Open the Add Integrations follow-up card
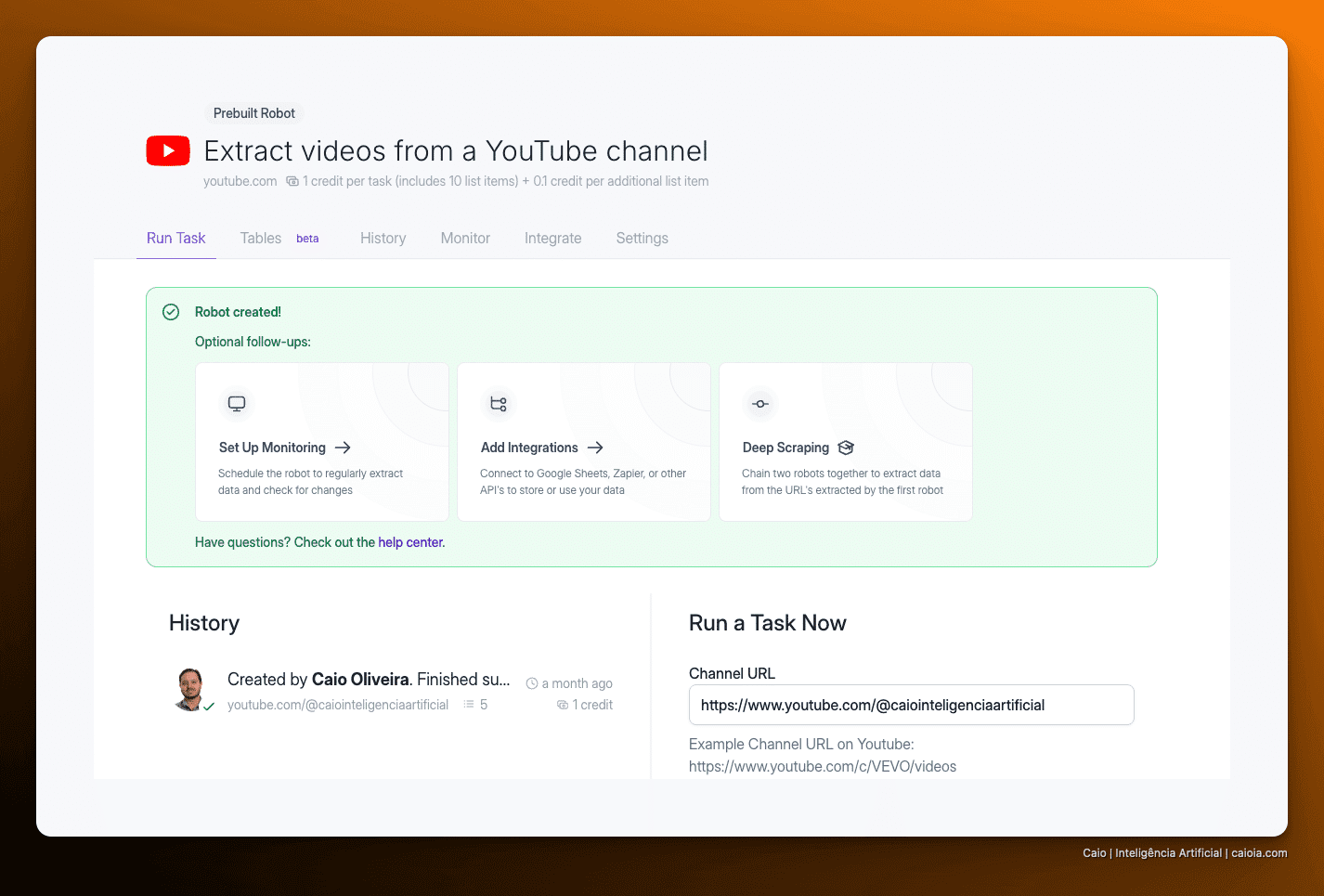The height and width of the screenshot is (896, 1324). (x=584, y=442)
